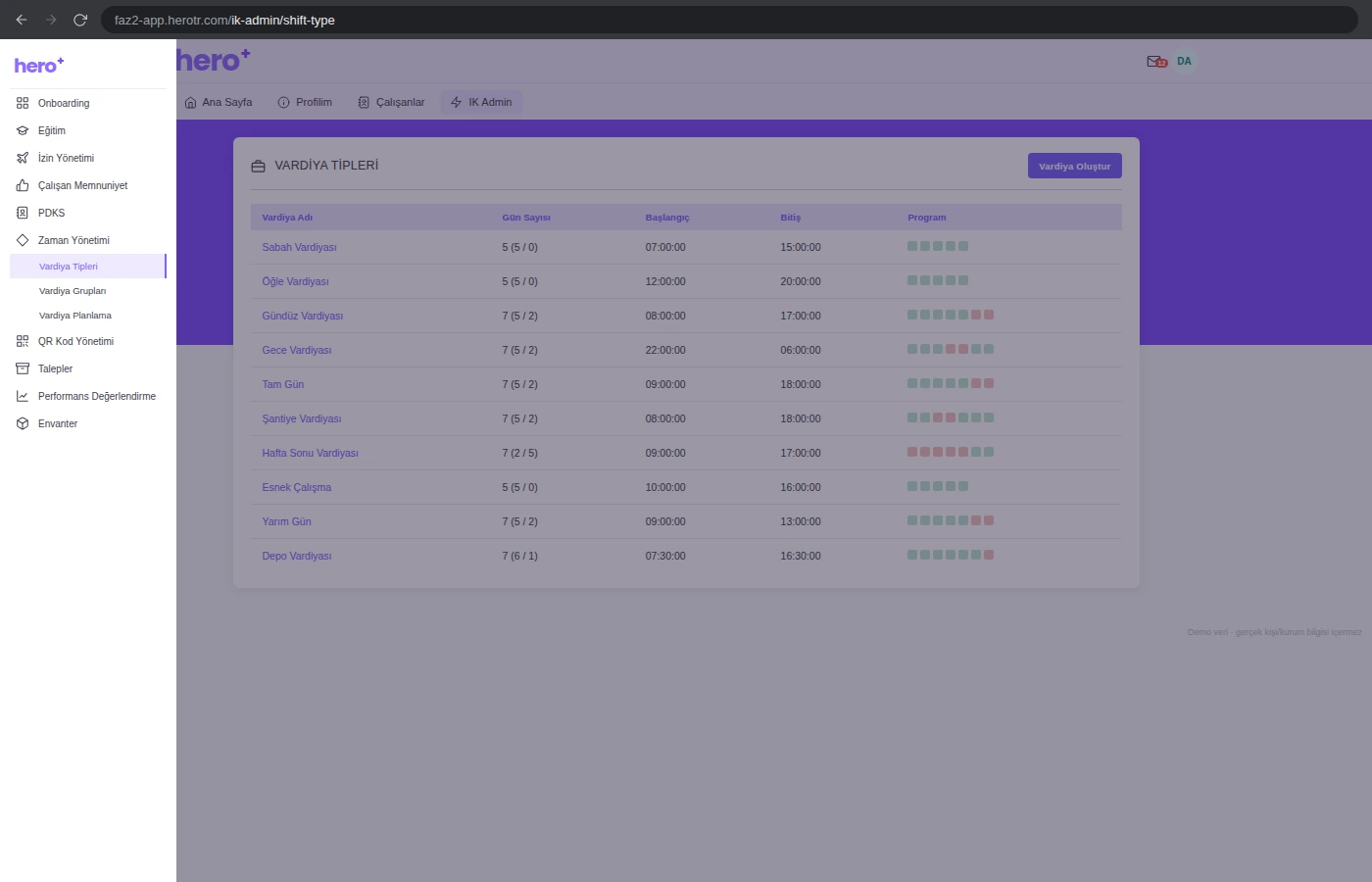1372x882 pixels.
Task: Click the Vardiya Oluştur button
Action: point(1074,166)
